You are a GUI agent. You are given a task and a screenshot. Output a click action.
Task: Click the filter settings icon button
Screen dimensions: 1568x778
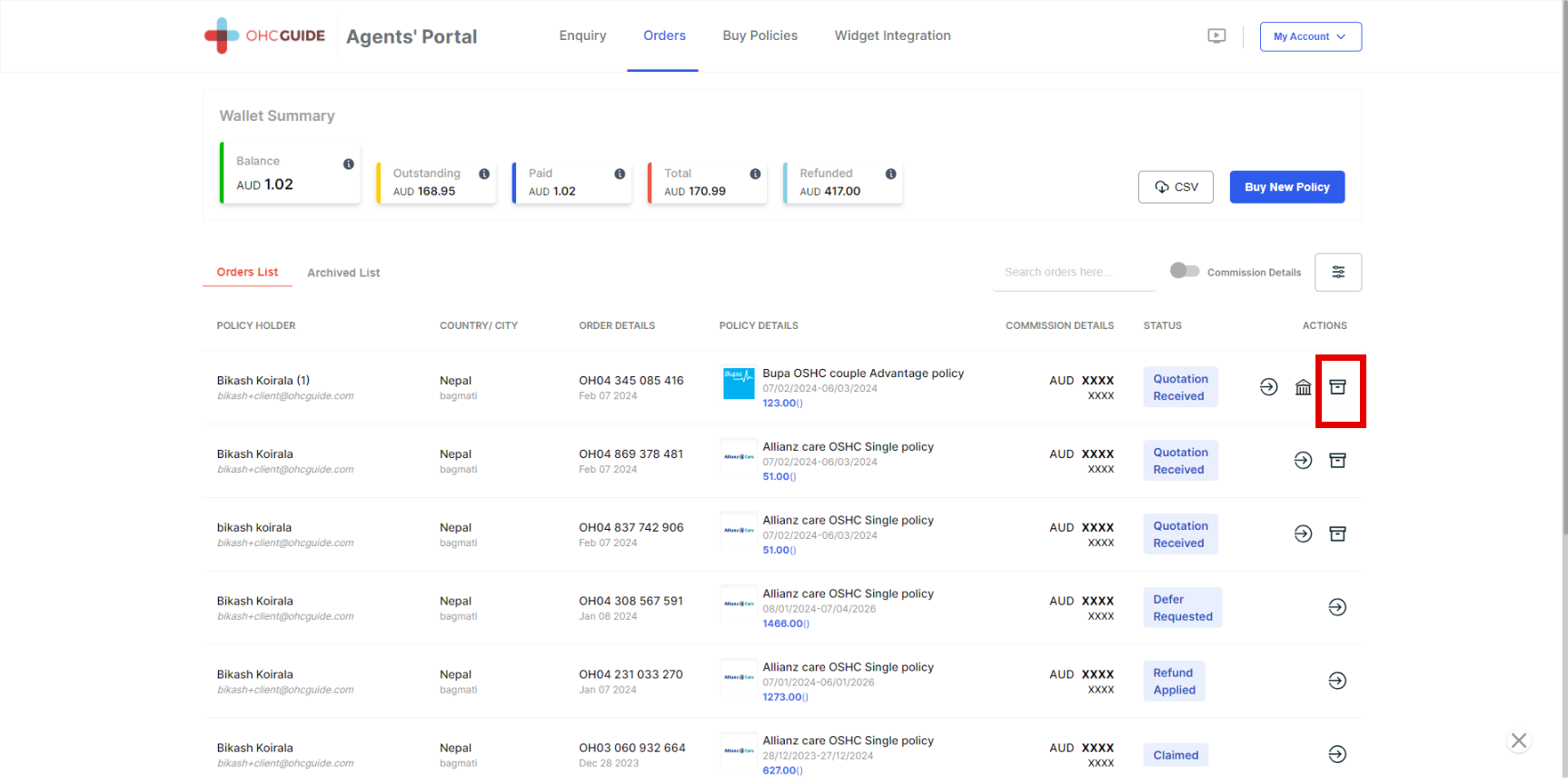[1337, 272]
